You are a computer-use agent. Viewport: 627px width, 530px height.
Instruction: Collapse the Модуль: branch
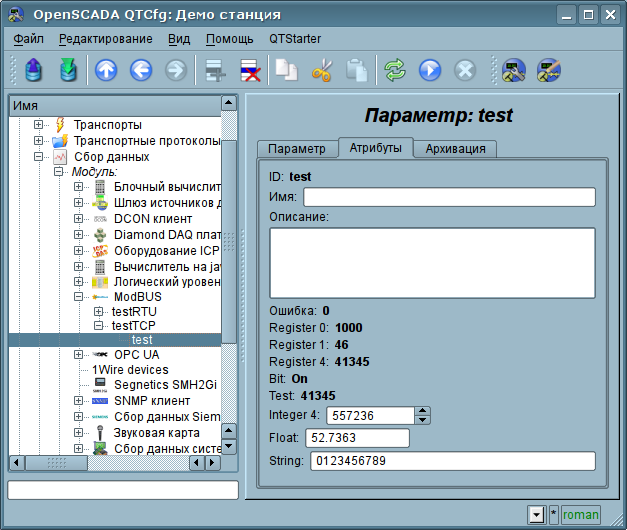tap(58, 172)
